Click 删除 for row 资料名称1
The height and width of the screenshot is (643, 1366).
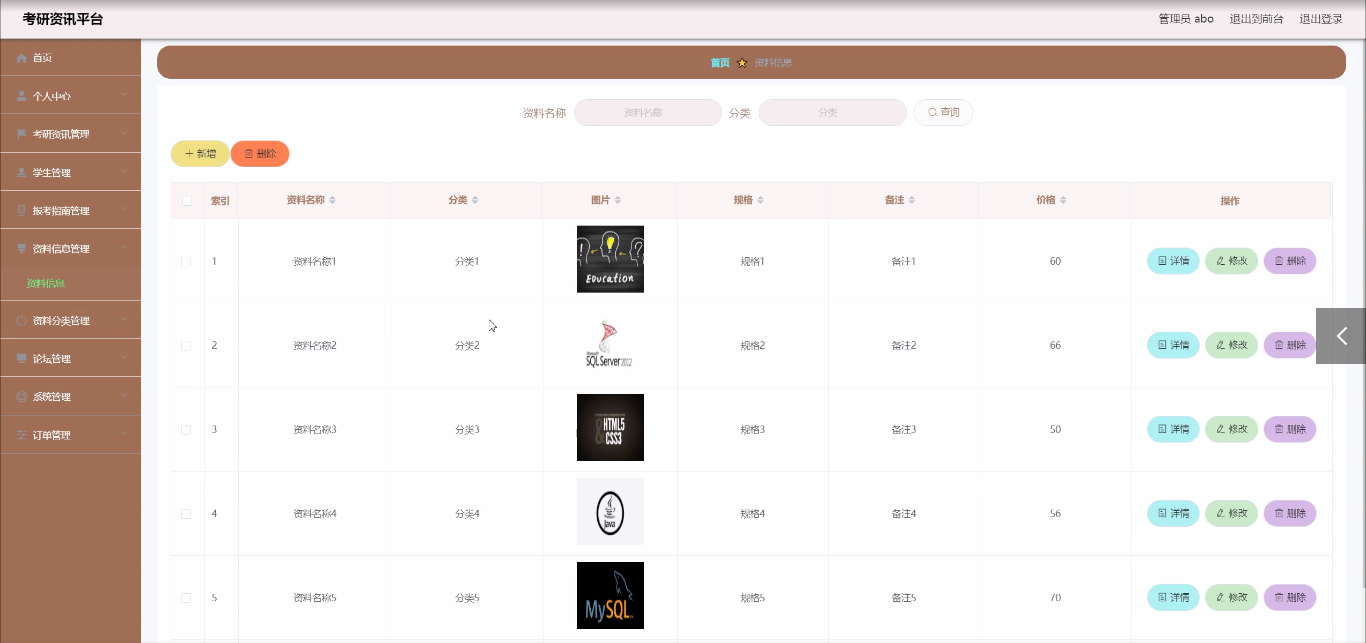coord(1290,261)
